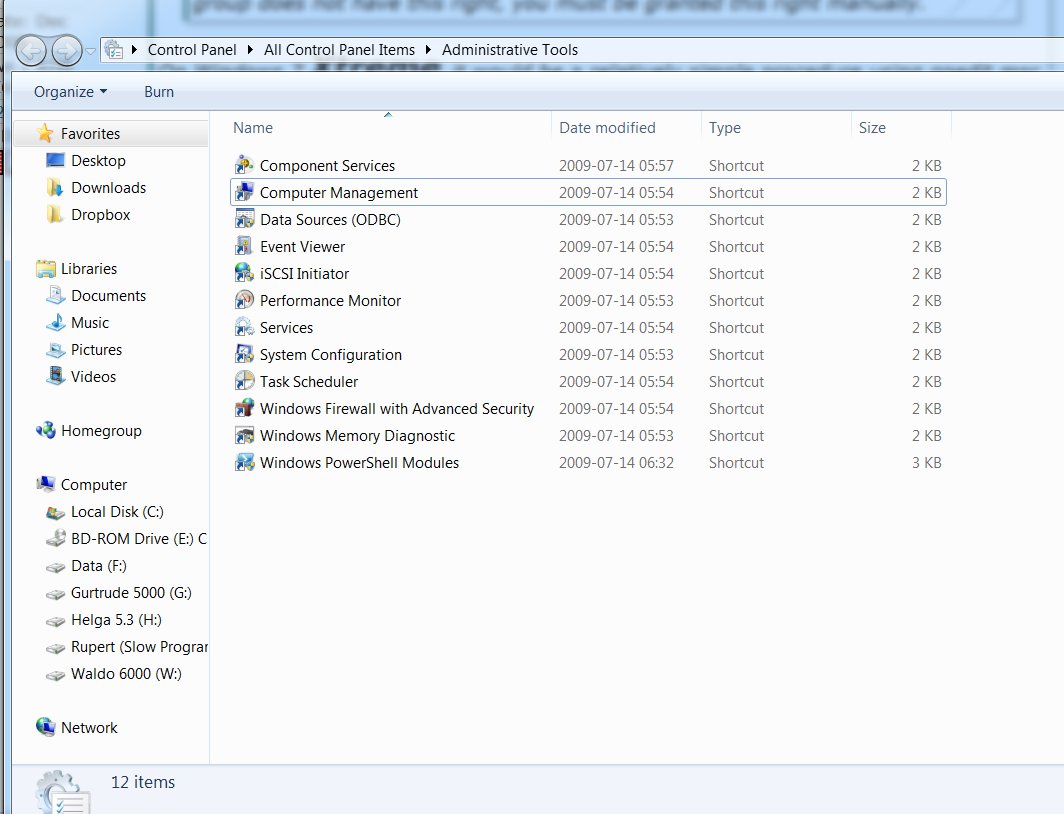Click the Local Disk (C:) drive icon

pyautogui.click(x=55, y=513)
